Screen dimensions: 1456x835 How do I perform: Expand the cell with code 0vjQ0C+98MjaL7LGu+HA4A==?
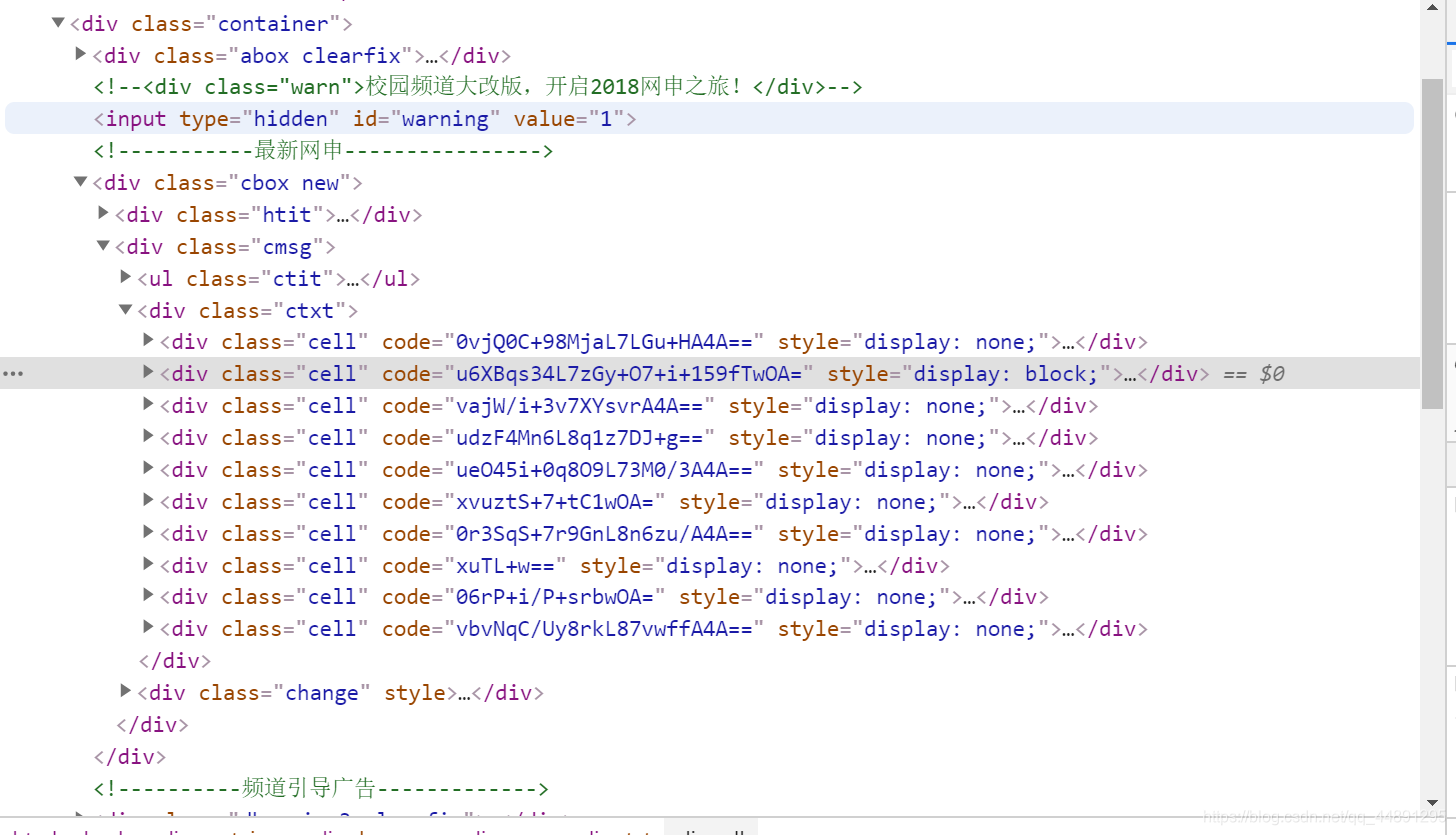pyautogui.click(x=149, y=340)
